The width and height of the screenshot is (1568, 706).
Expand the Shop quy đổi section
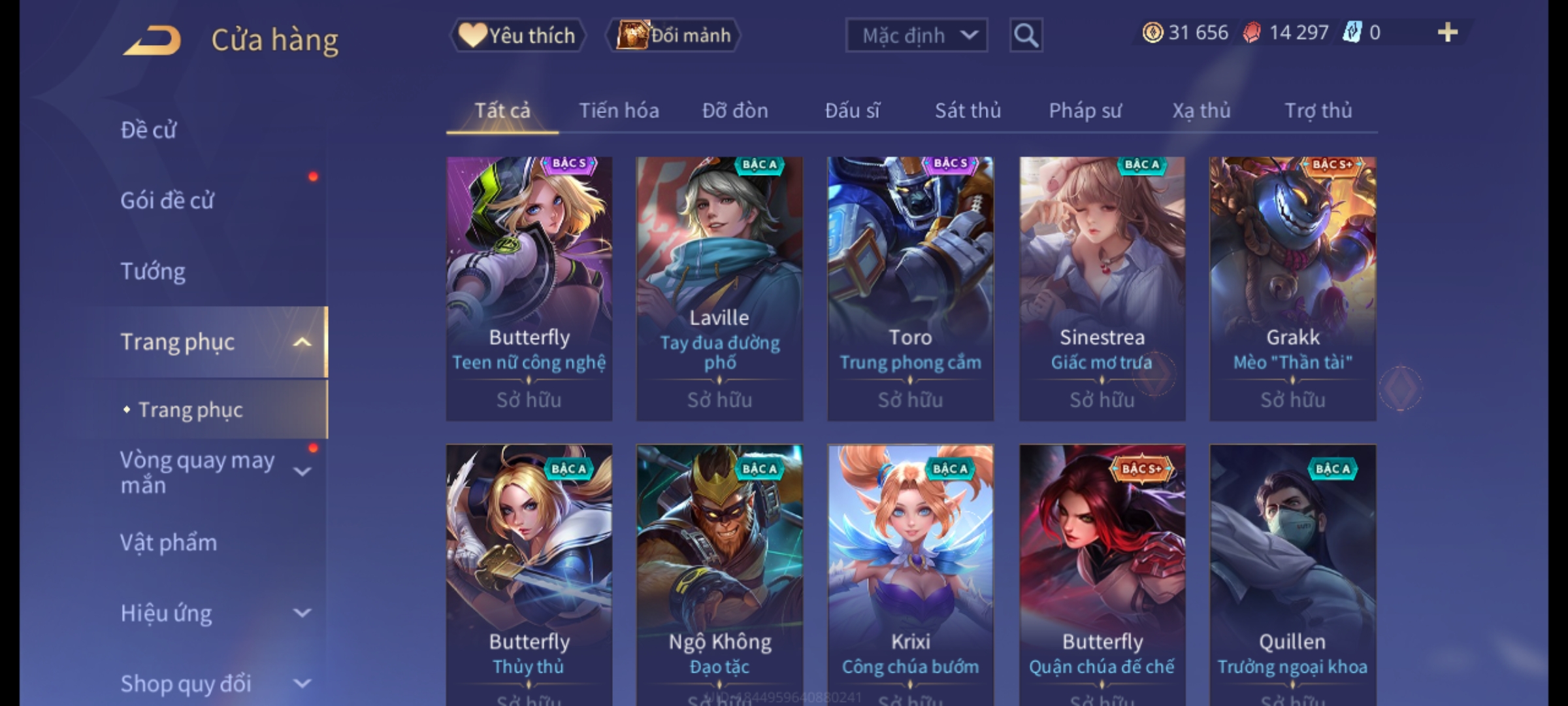coord(302,684)
